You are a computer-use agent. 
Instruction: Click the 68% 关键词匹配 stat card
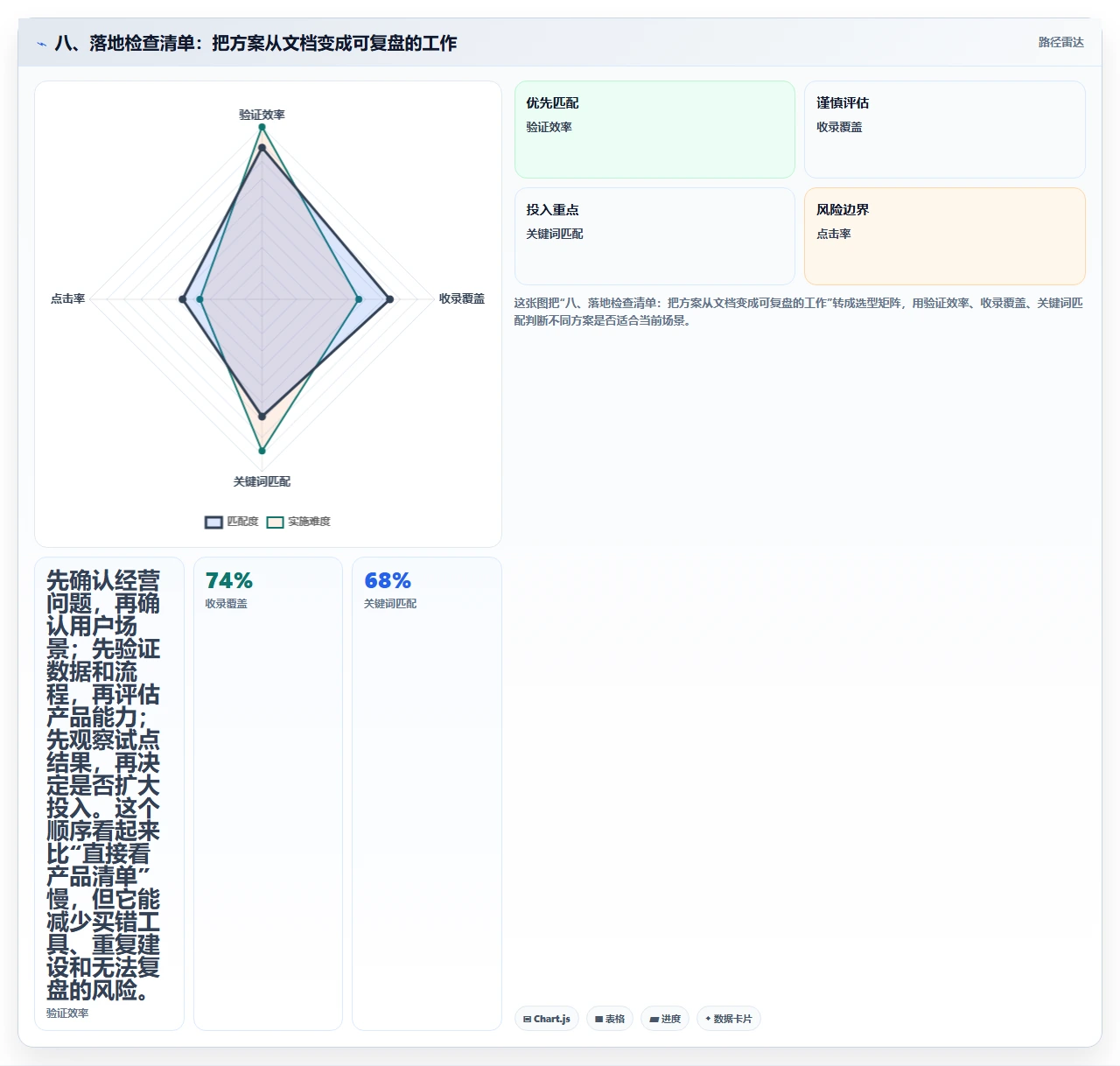(427, 794)
